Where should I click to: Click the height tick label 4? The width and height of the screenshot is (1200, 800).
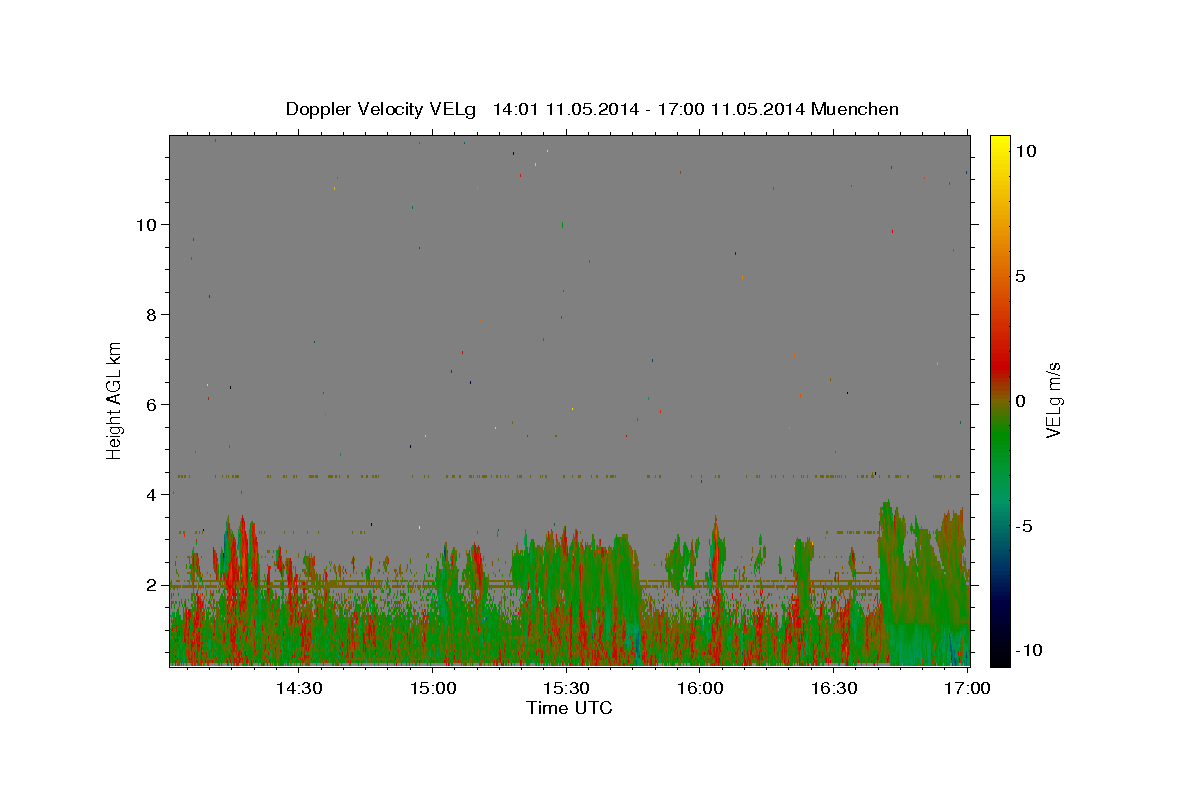pos(152,495)
